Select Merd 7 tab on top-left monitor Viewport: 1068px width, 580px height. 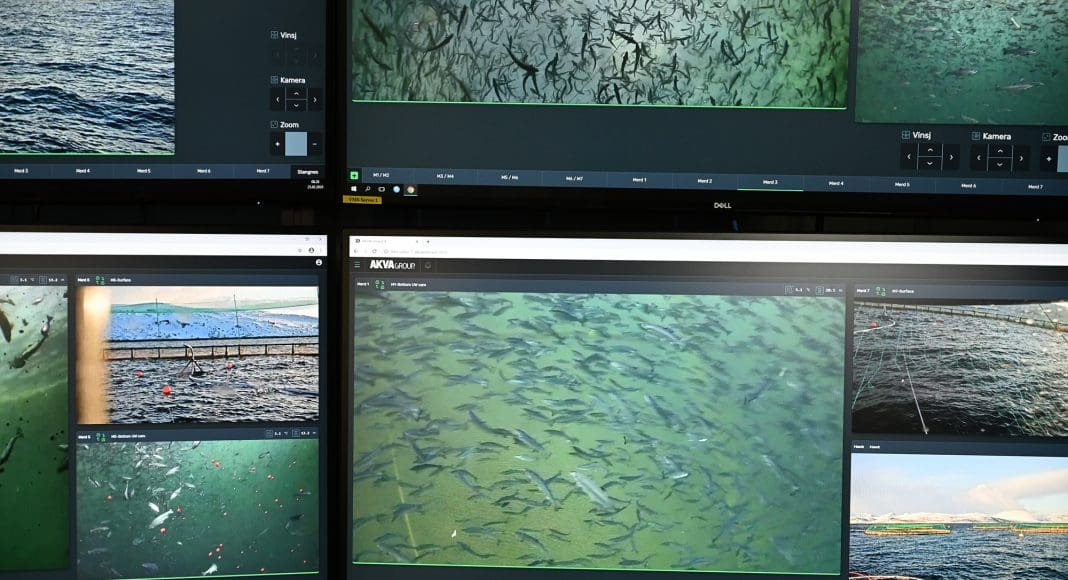pyautogui.click(x=263, y=171)
